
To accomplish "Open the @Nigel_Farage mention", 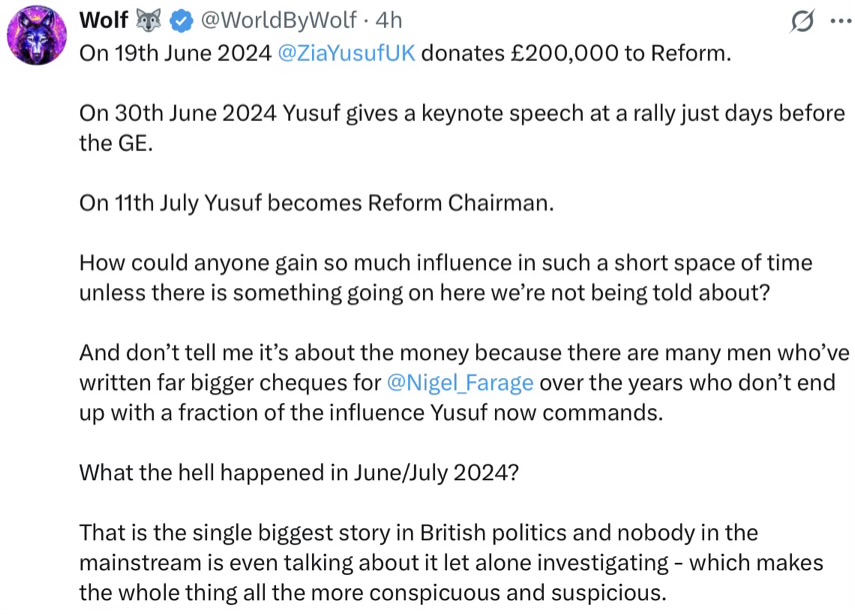I will click(x=460, y=383).
